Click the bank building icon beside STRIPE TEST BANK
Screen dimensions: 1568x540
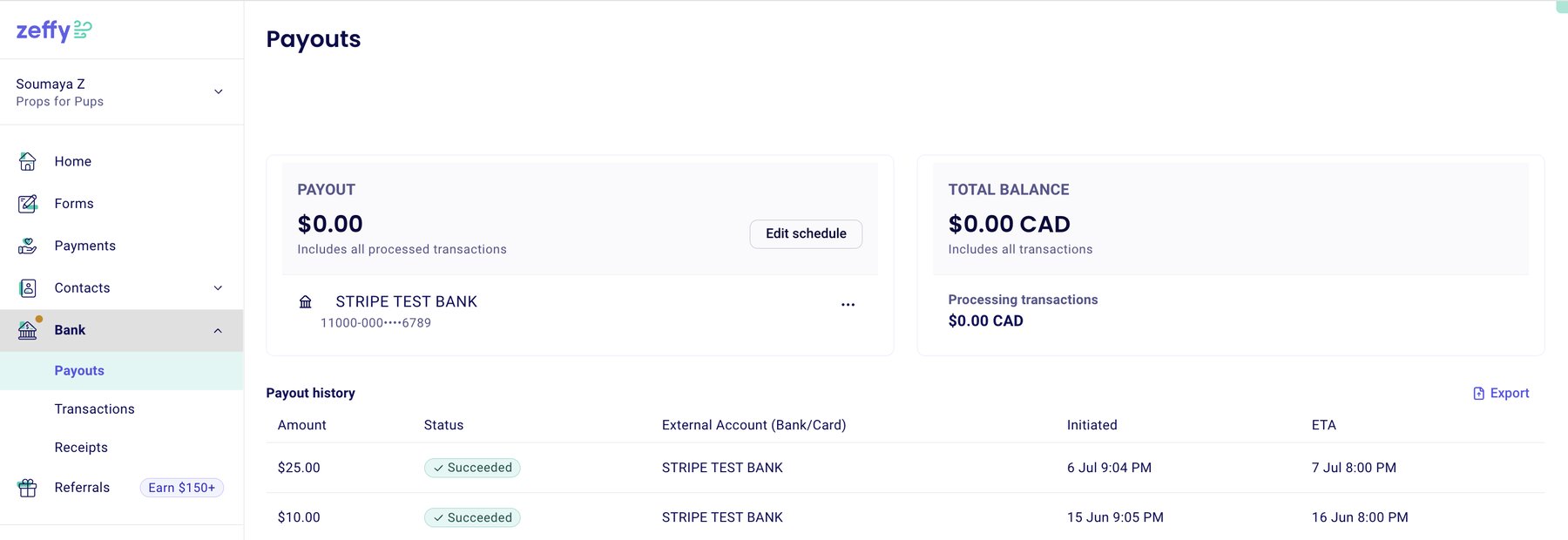(305, 301)
